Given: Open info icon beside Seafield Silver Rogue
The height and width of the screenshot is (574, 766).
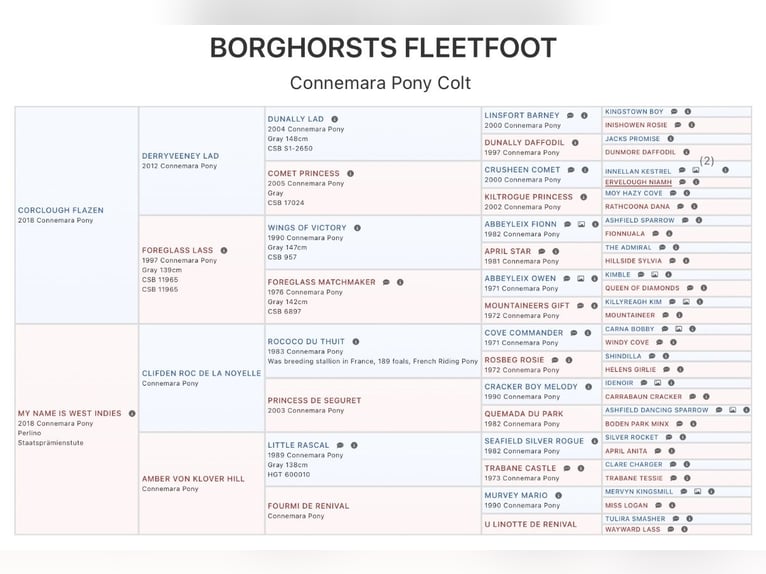Looking at the screenshot, I should click(x=594, y=441).
